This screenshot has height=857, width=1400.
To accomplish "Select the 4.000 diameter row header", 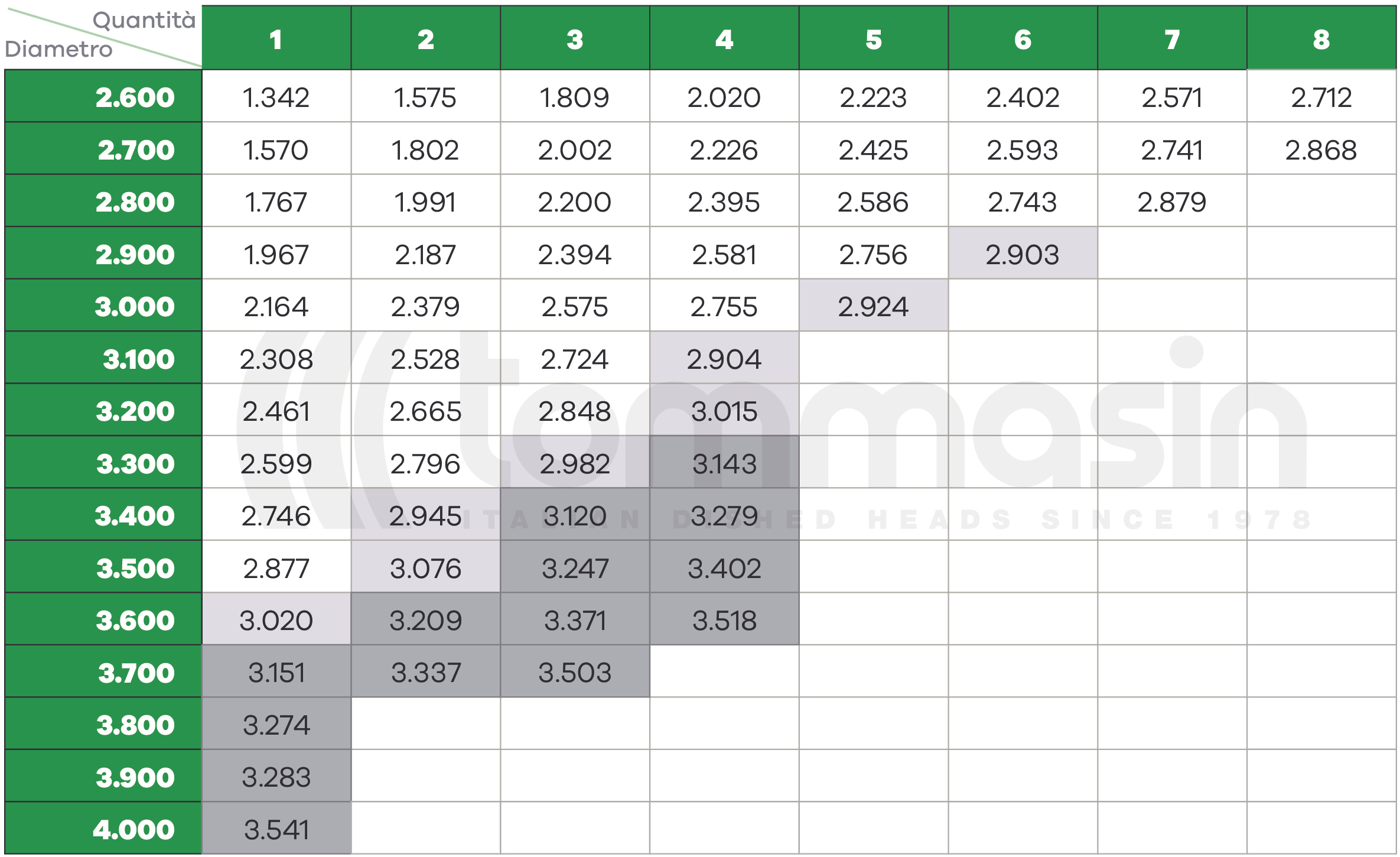I will [x=103, y=828].
